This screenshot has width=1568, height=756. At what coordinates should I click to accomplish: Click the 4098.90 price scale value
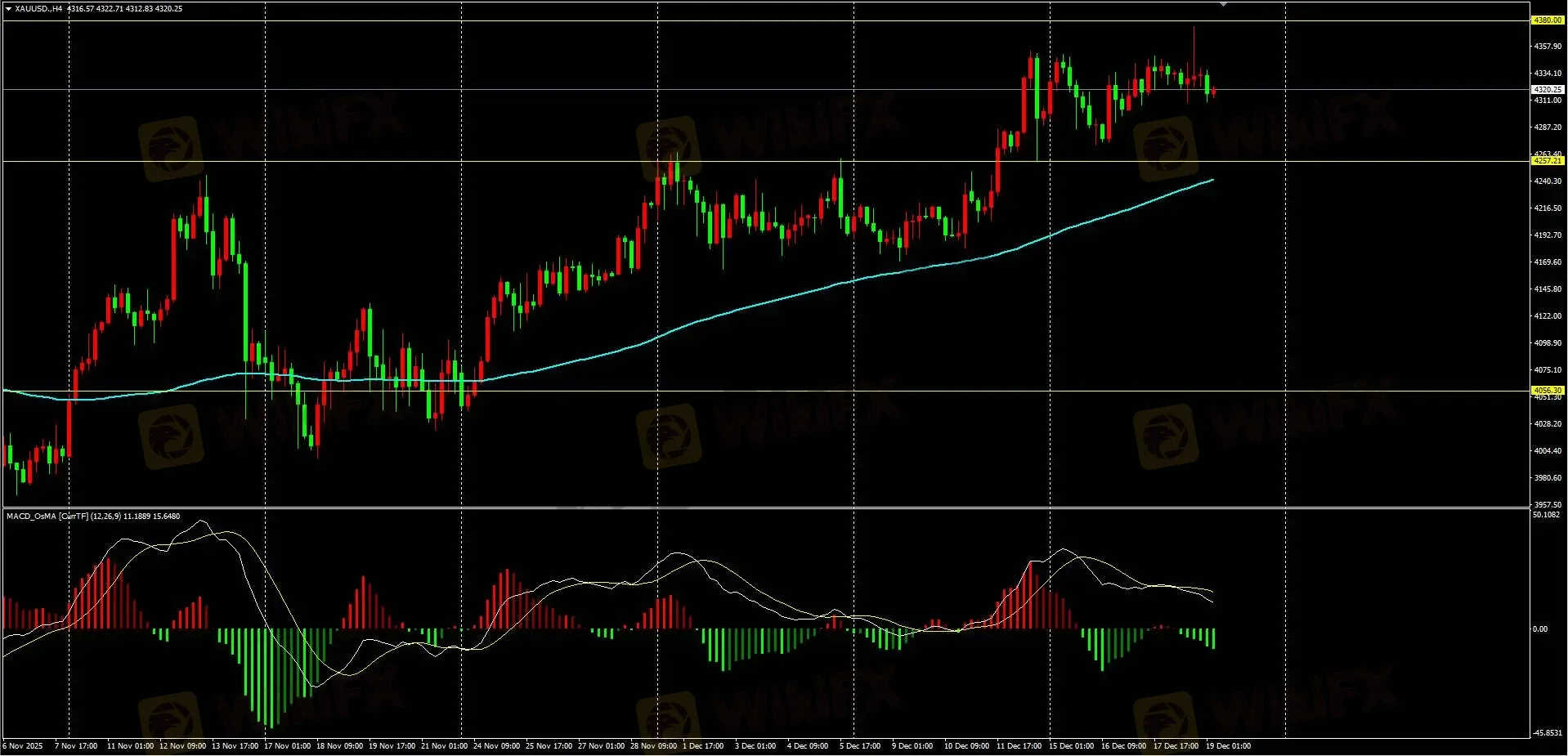tap(1548, 343)
